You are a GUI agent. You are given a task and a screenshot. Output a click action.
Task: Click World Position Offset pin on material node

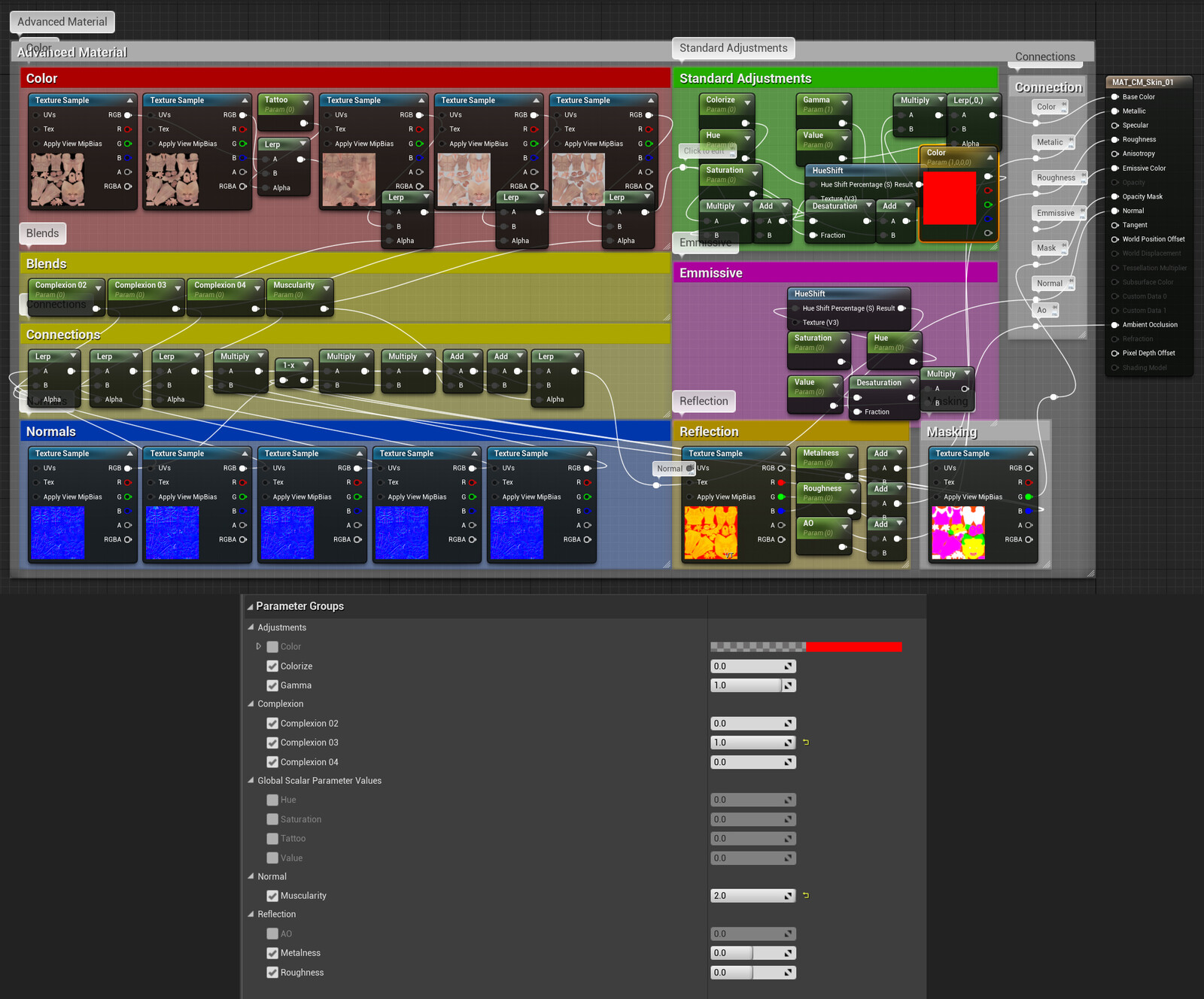[x=1115, y=239]
